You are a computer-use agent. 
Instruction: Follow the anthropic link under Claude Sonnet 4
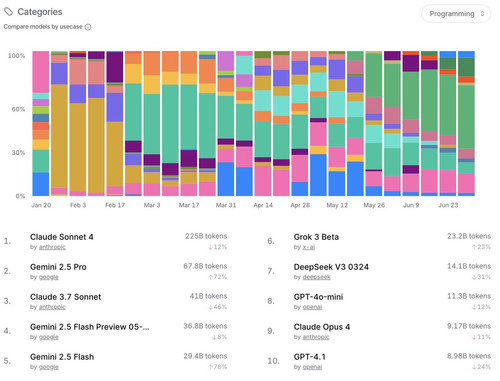click(52, 247)
